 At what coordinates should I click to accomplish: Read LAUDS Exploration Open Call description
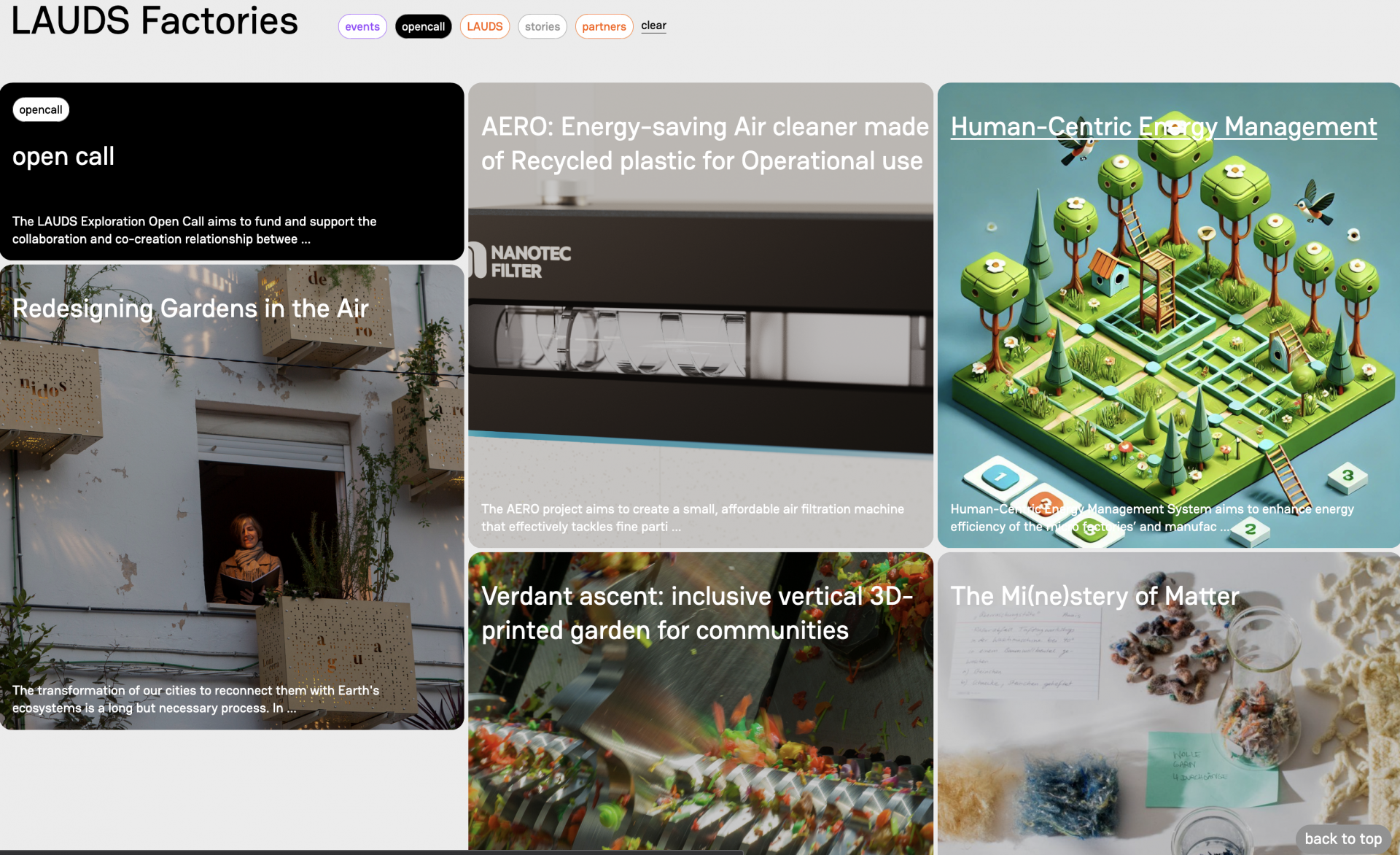click(194, 231)
